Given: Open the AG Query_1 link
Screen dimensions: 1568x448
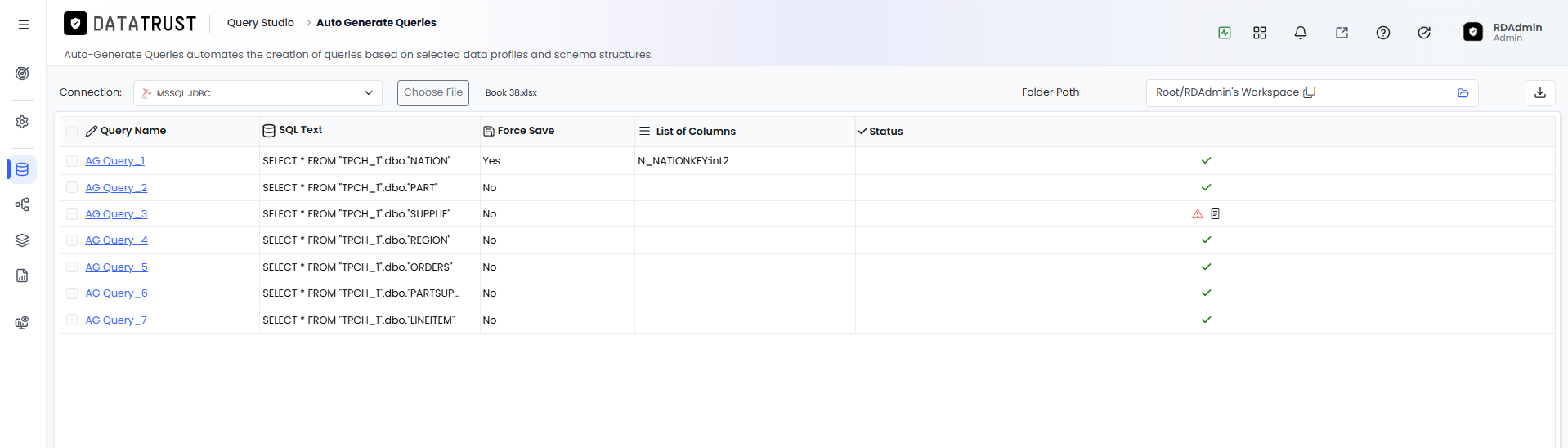Looking at the screenshot, I should [115, 161].
